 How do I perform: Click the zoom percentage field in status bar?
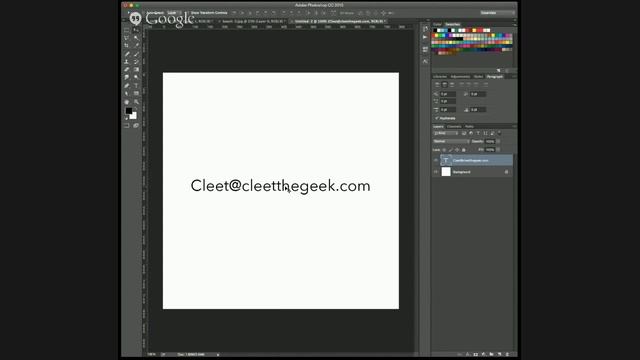(152, 355)
